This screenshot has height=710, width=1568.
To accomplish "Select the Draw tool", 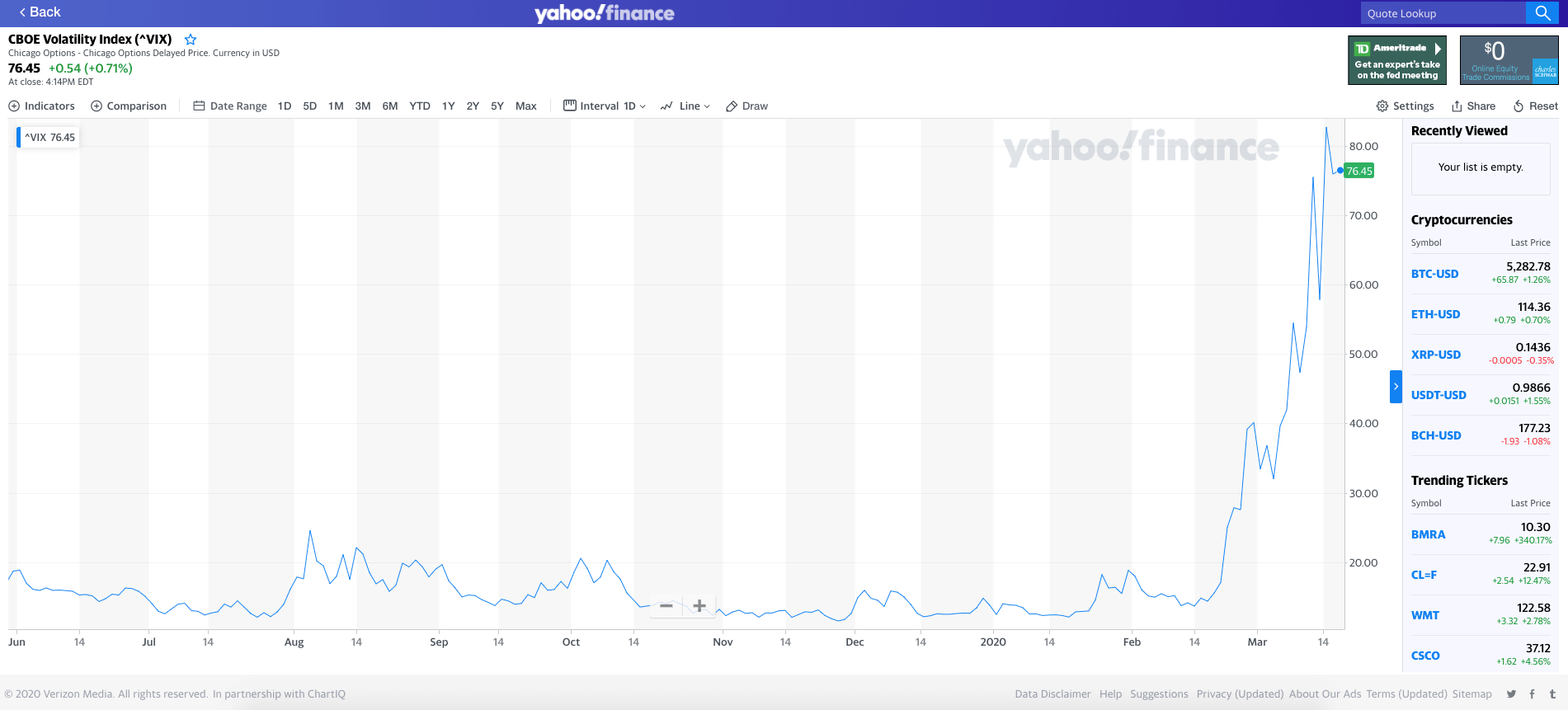I will tap(746, 106).
